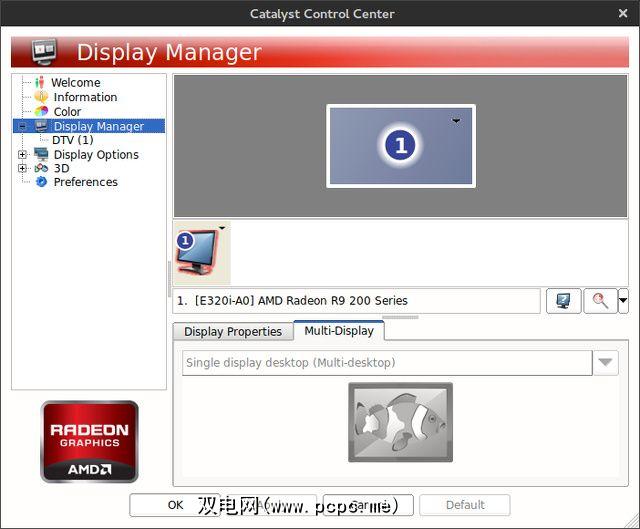Open the dropdown arrow on display 1 preview

(x=456, y=120)
